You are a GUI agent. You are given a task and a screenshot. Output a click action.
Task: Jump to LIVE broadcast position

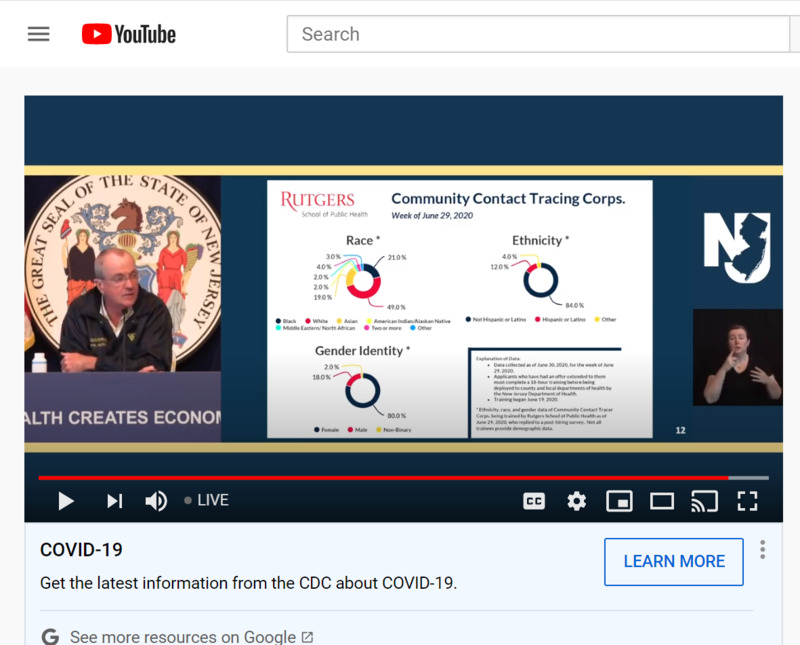(207, 501)
